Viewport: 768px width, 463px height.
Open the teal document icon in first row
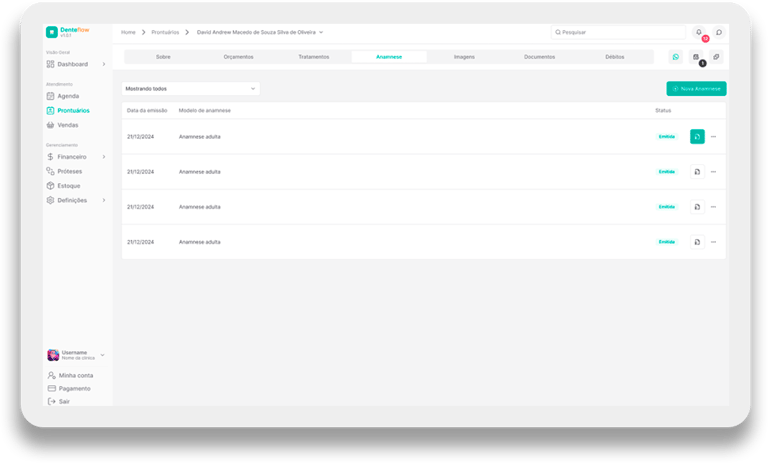pyautogui.click(x=697, y=137)
